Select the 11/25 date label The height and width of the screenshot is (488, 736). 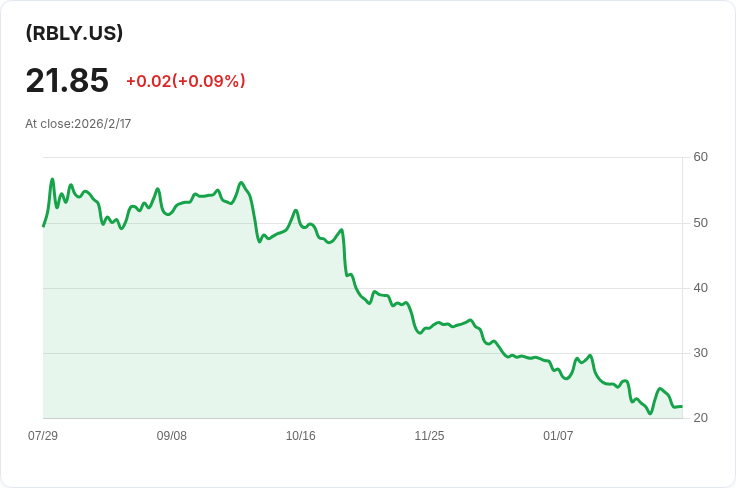click(x=430, y=436)
